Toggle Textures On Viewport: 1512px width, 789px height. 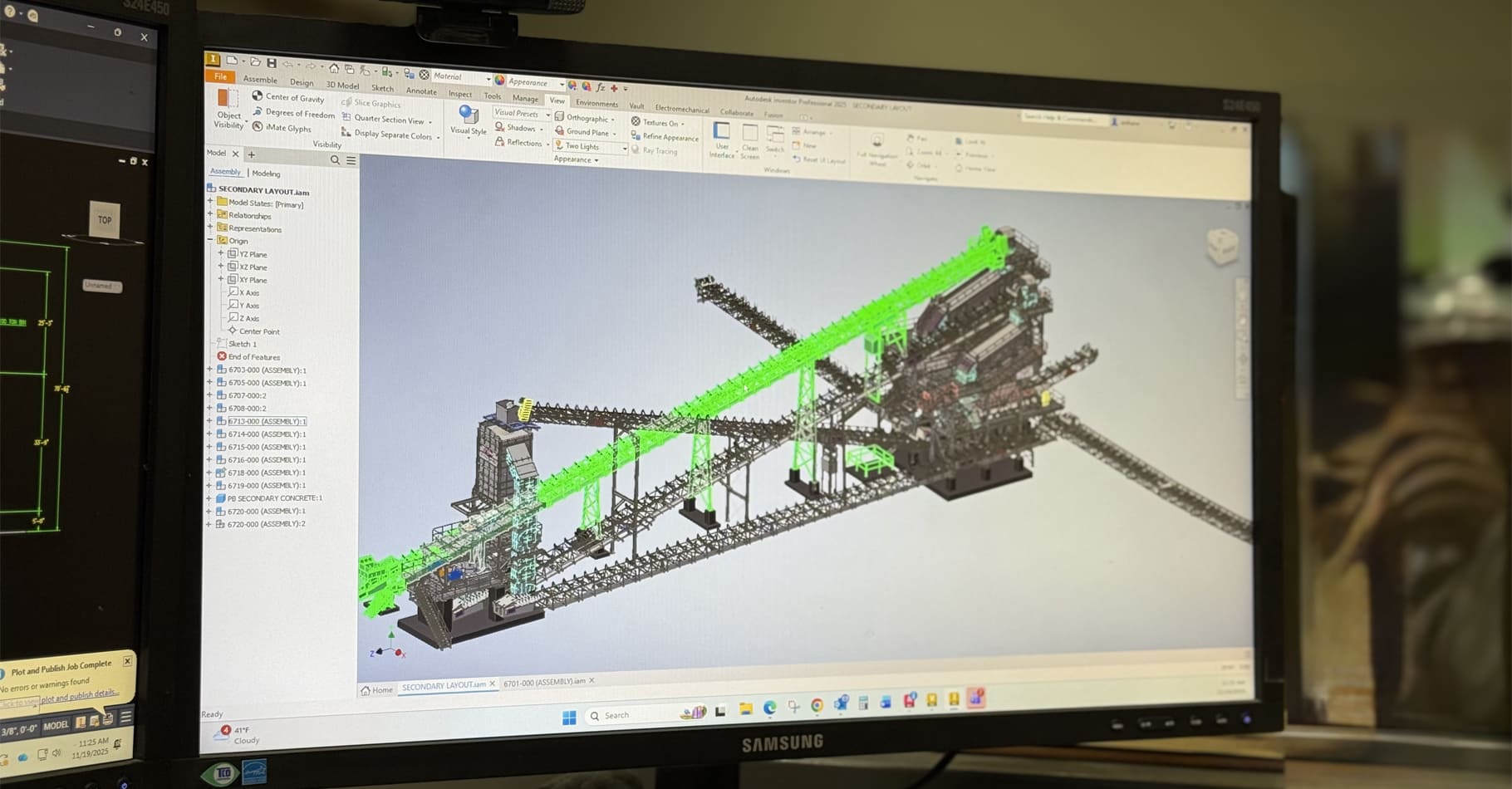click(x=636, y=122)
